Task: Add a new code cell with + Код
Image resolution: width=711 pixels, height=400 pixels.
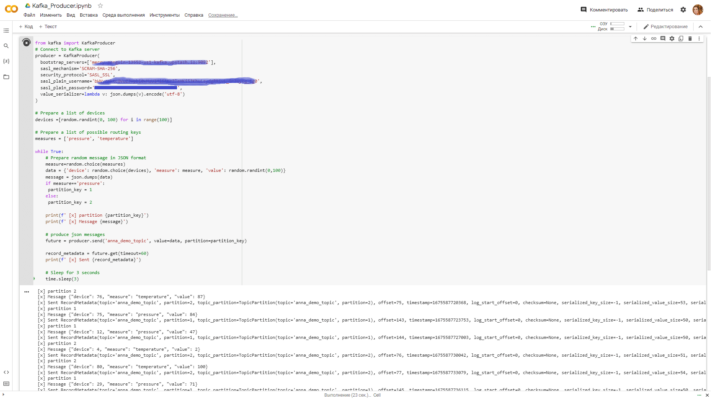Action: (x=25, y=26)
